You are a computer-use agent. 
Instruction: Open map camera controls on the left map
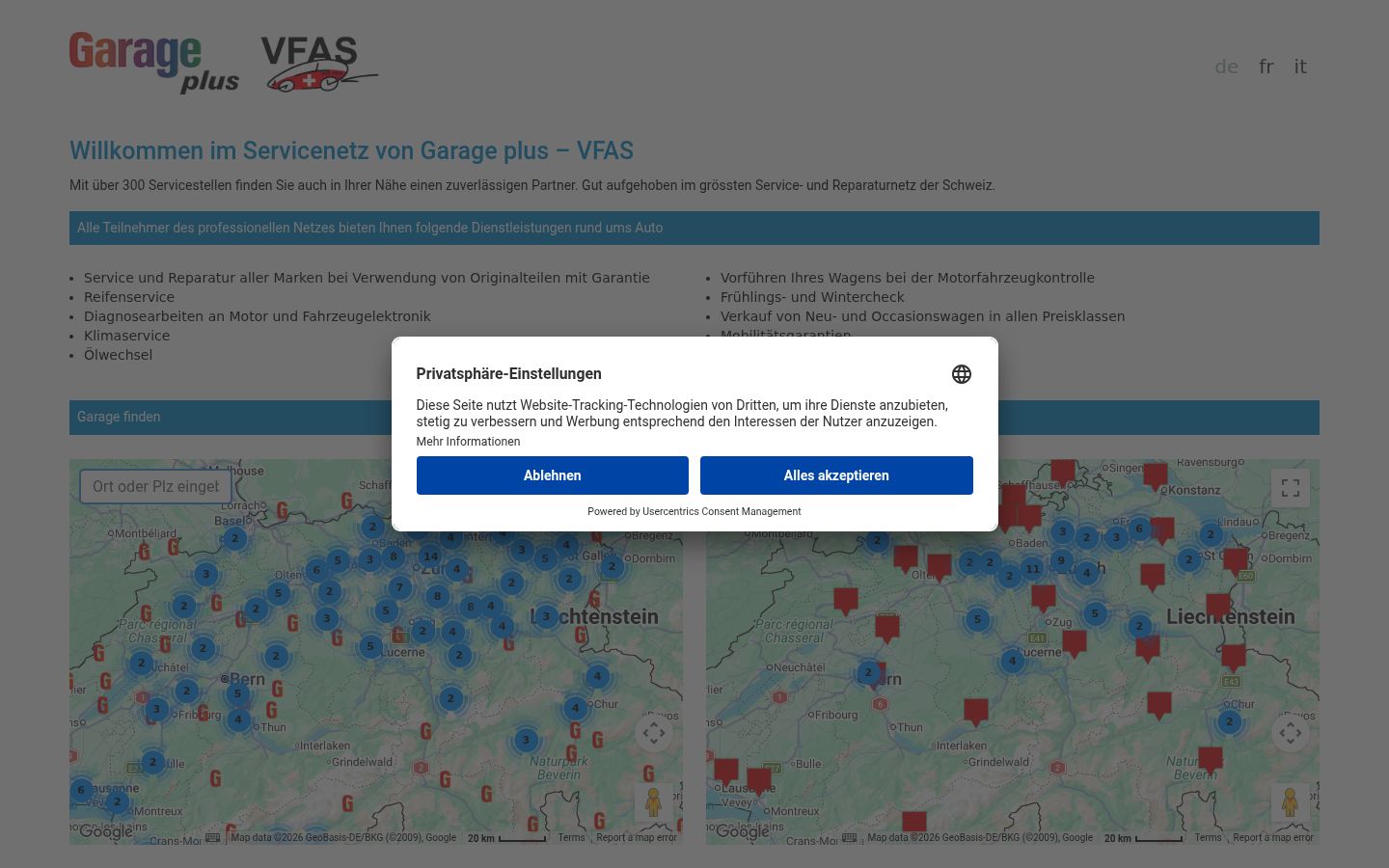pos(654,733)
